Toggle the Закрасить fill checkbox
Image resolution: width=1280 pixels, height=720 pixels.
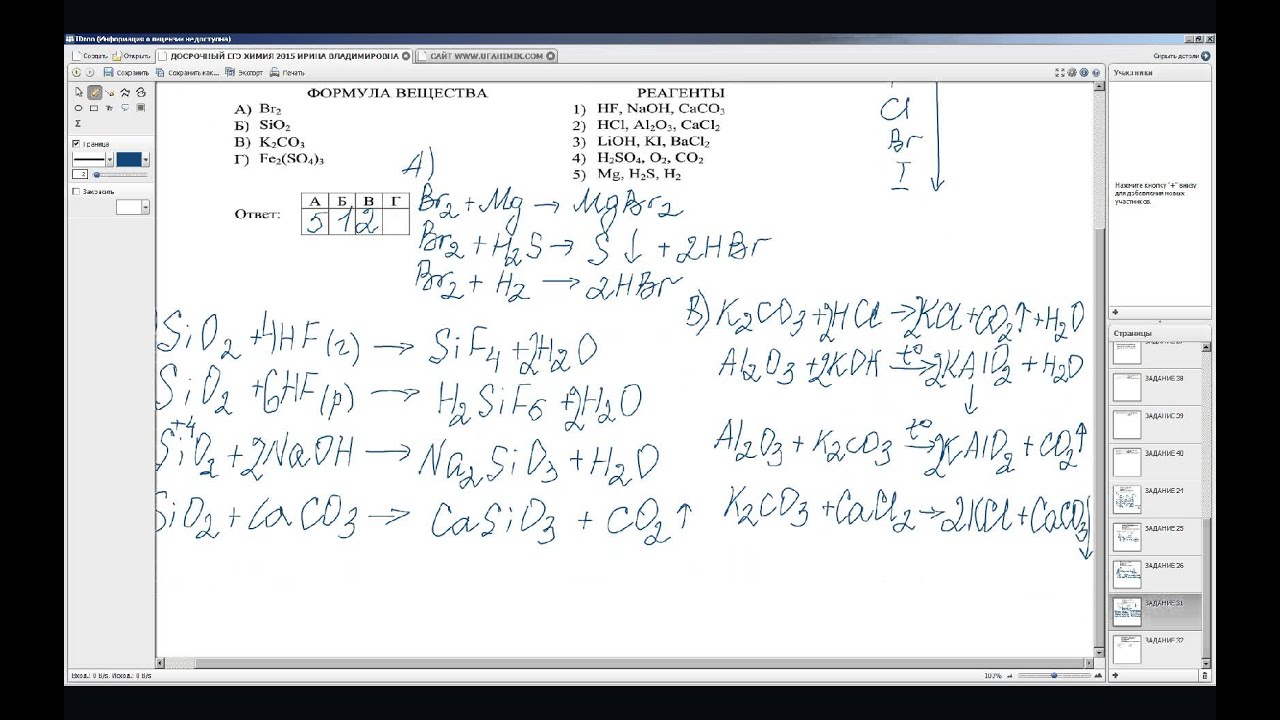pyautogui.click(x=77, y=191)
